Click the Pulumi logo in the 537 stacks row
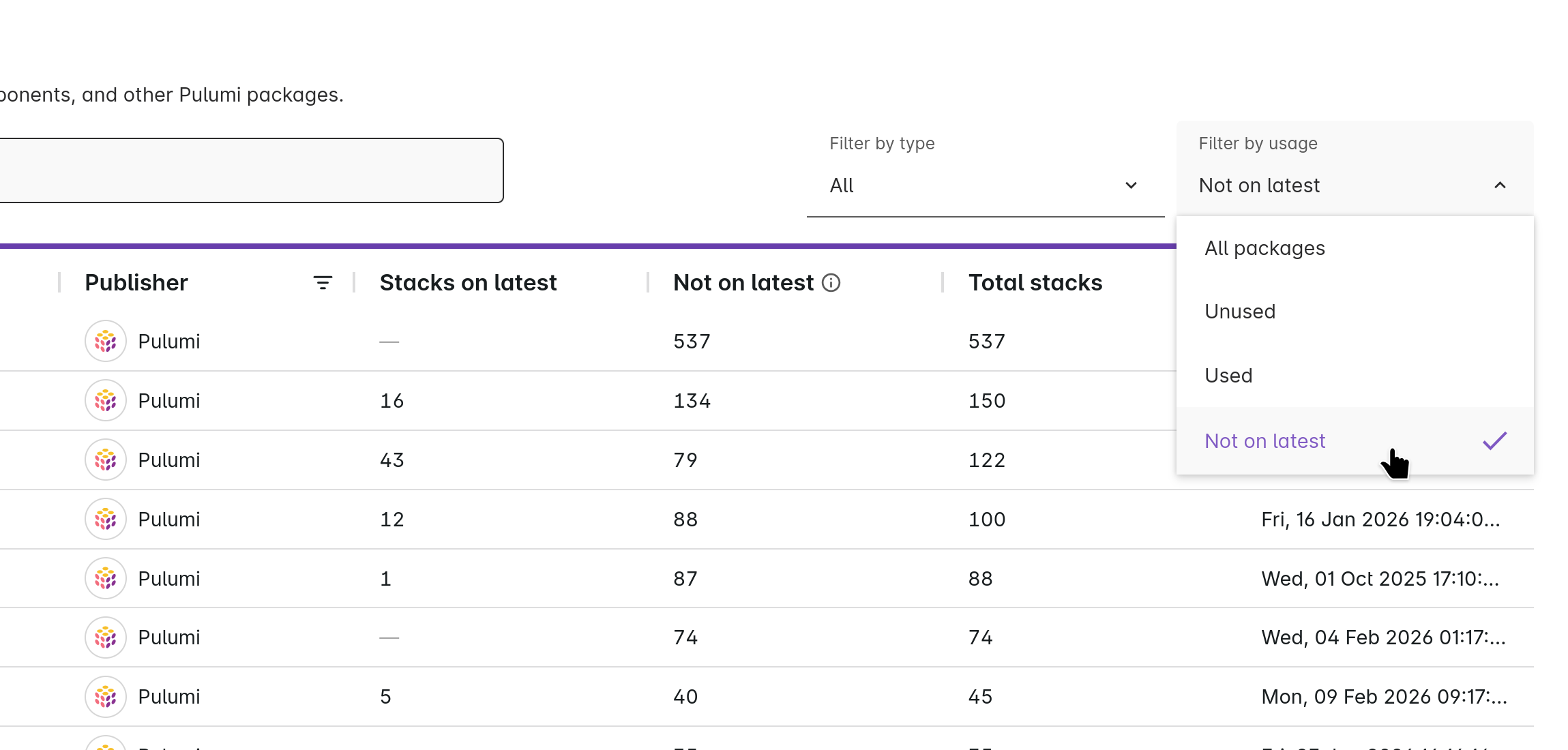The image size is (1568, 750). [x=106, y=341]
